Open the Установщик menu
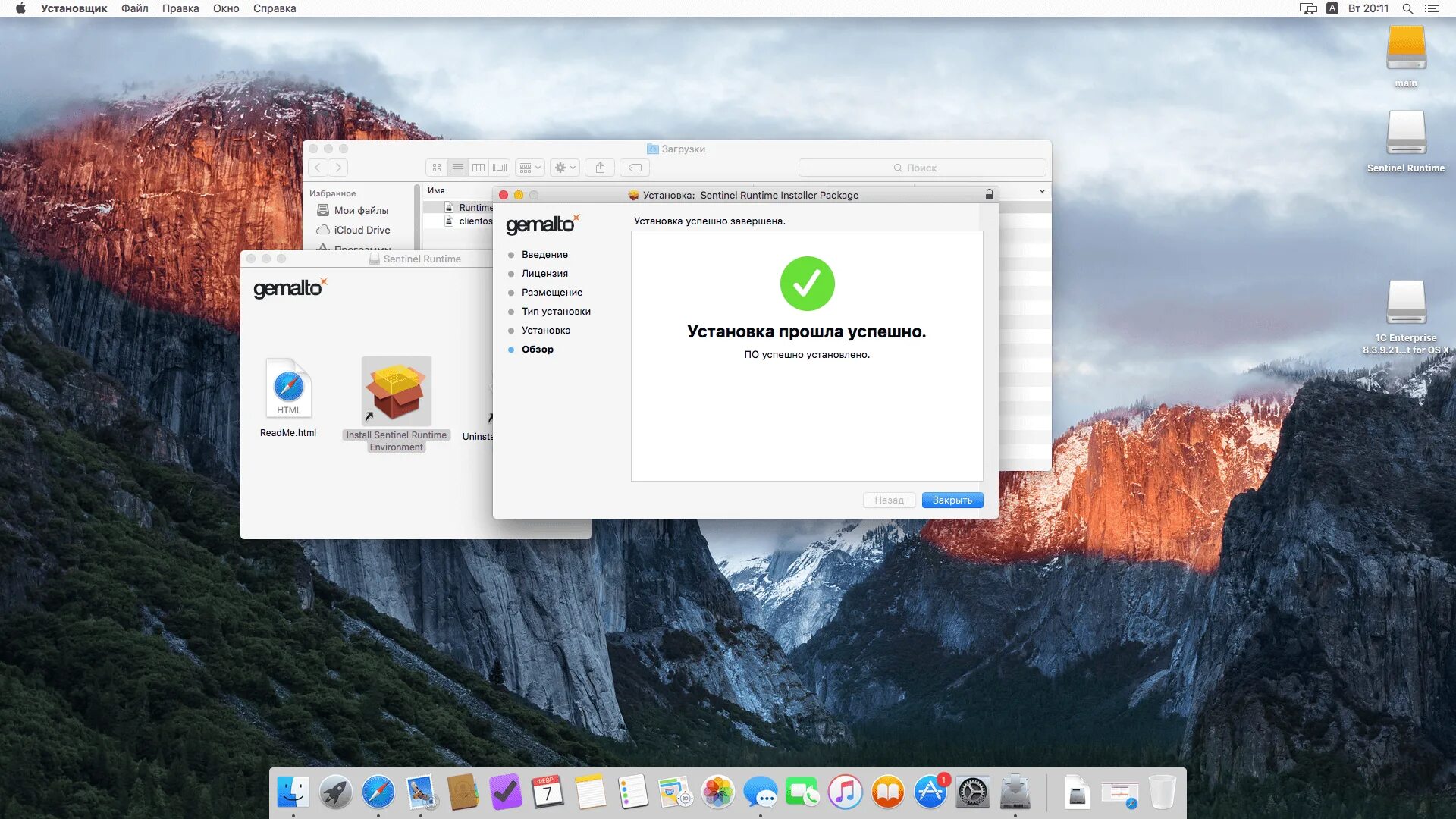 point(74,8)
